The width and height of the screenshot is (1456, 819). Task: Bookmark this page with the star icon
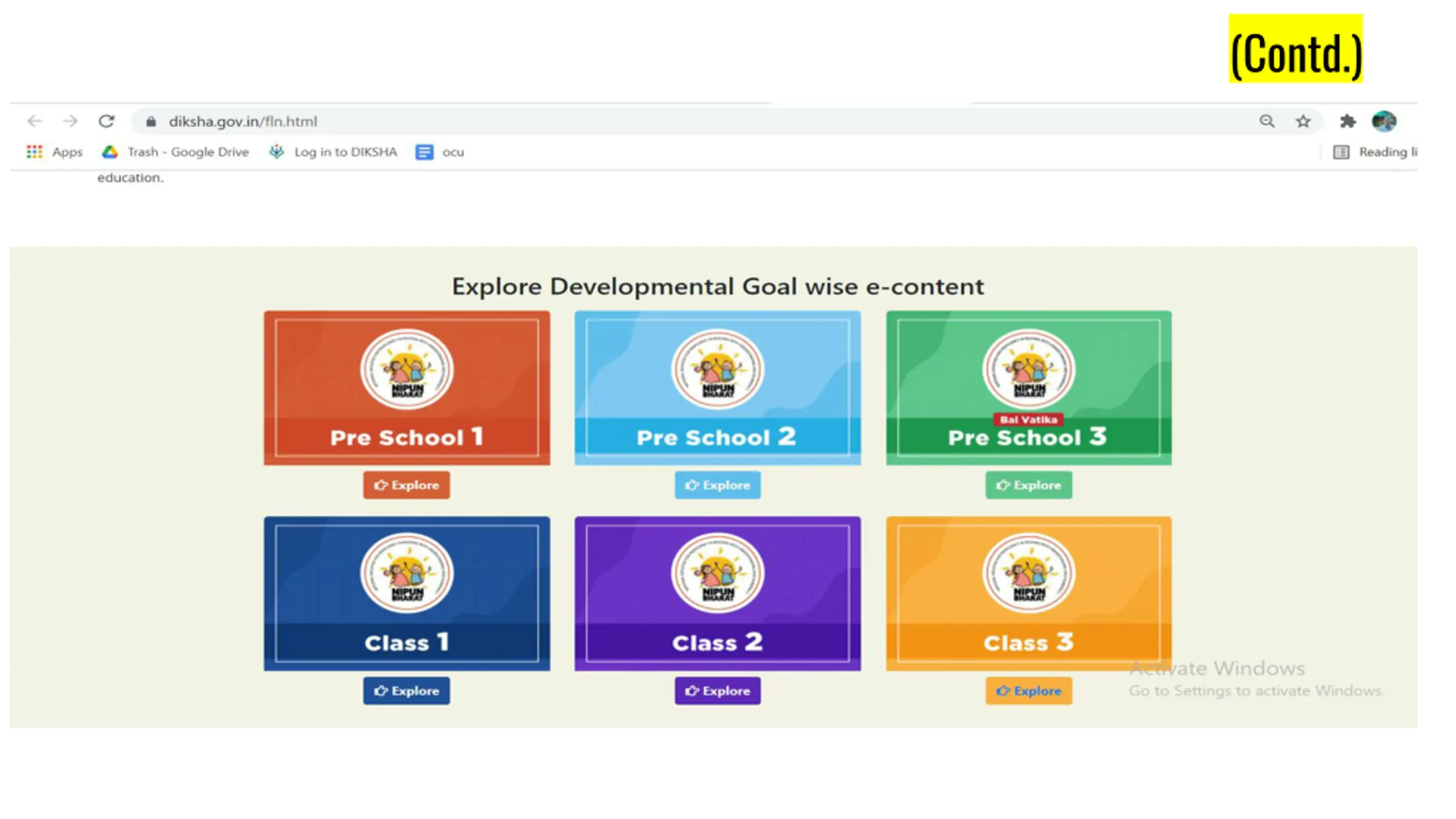1303,121
